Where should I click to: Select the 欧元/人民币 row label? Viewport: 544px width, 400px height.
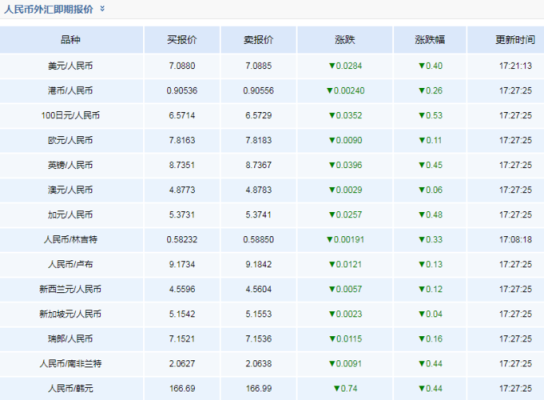pyautogui.click(x=70, y=140)
